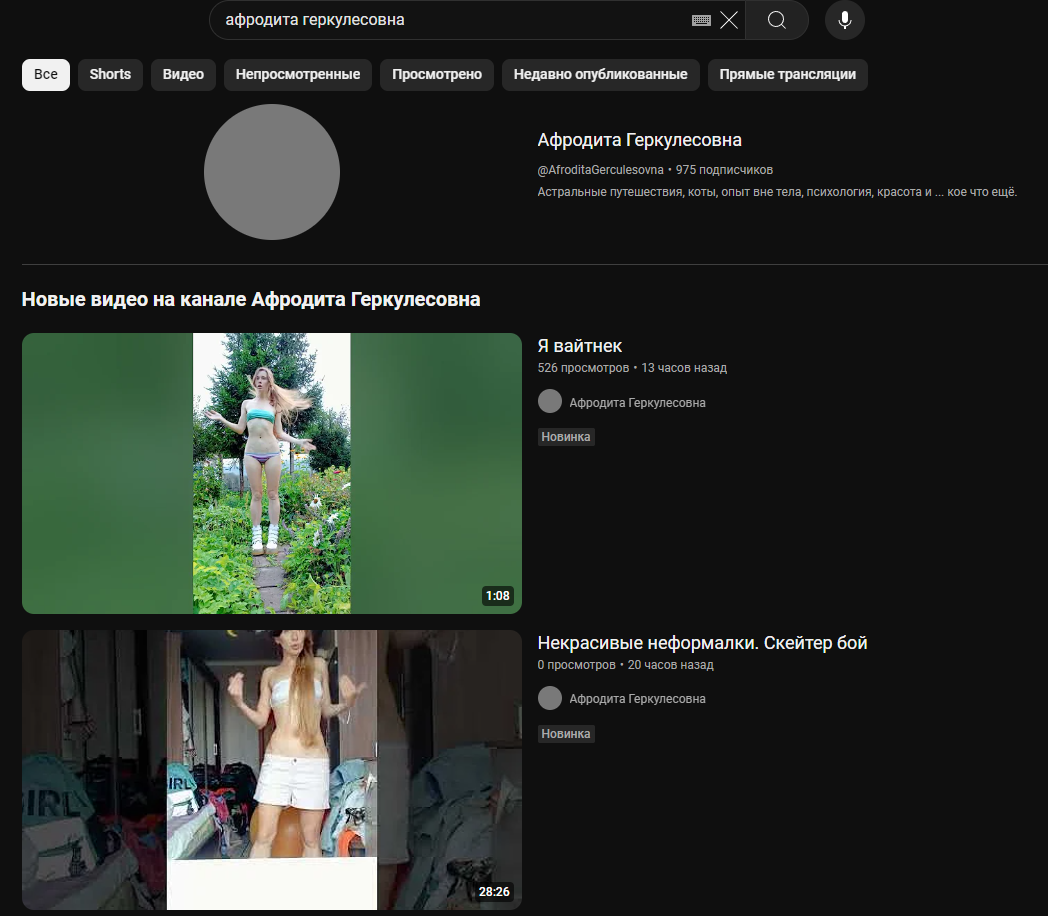Viewport: 1048px width, 916px height.
Task: Select the Недавно опубликованные filter chip
Action: 600,74
